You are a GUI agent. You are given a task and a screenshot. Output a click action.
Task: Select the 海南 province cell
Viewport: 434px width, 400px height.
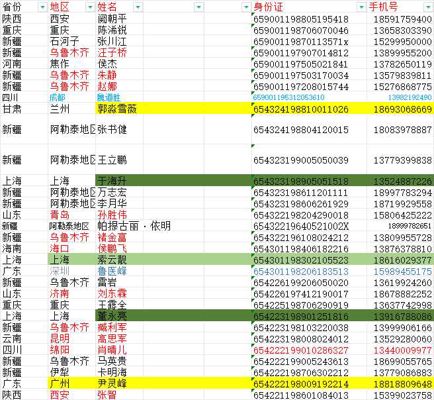(24, 249)
